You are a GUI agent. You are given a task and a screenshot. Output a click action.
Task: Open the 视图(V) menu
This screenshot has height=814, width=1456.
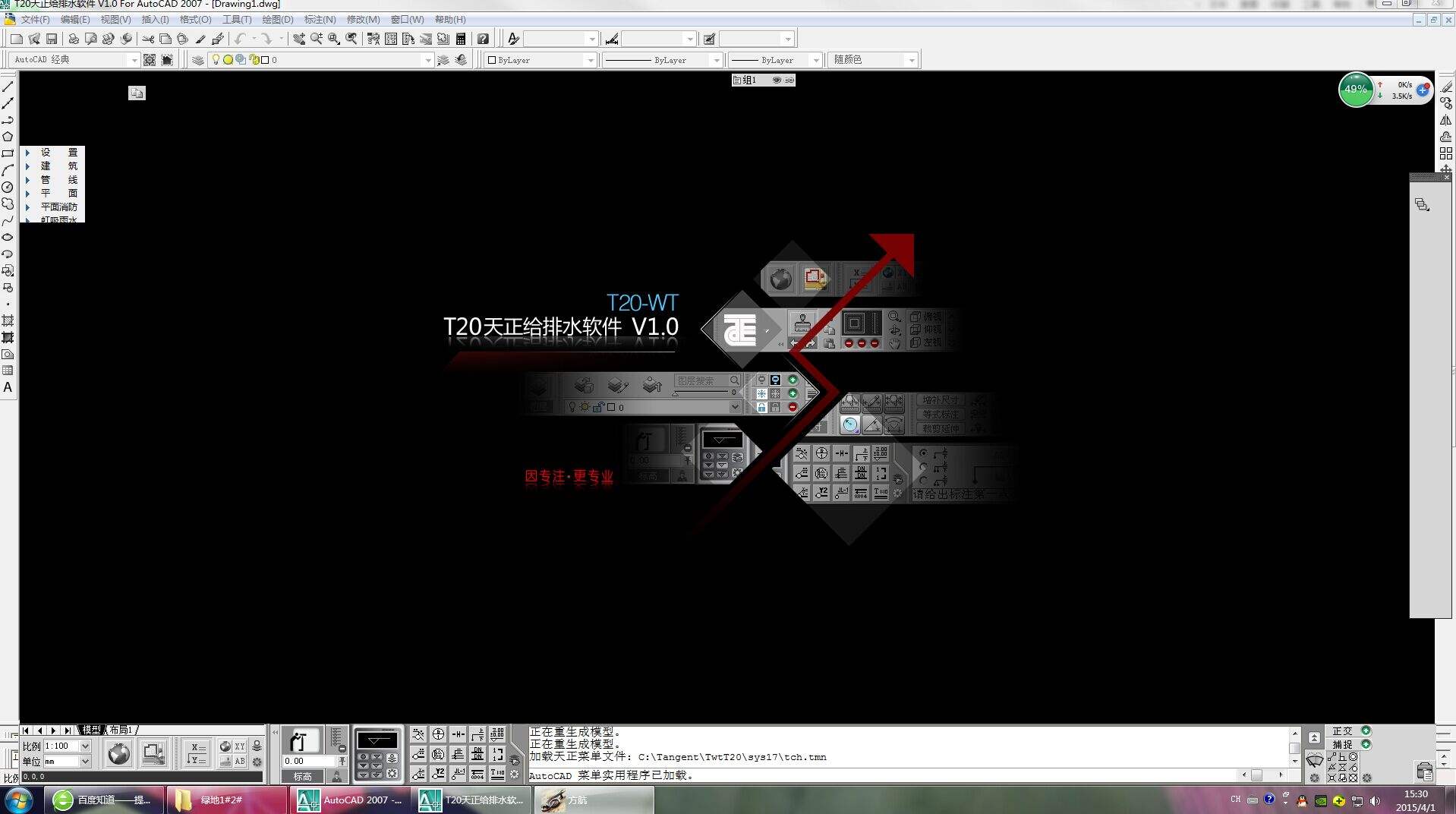coord(115,20)
